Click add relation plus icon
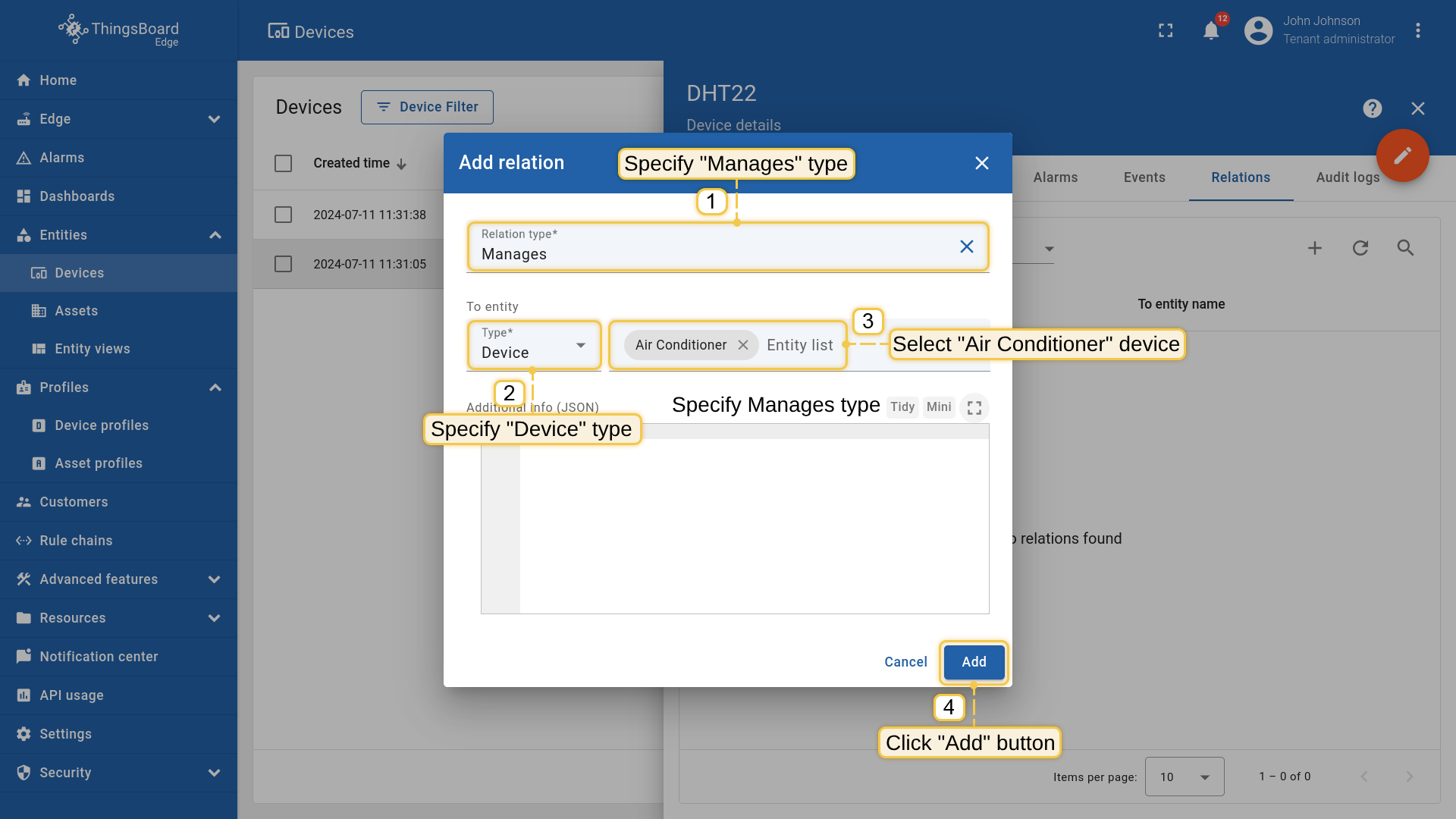This screenshot has height=819, width=1456. click(x=1315, y=248)
